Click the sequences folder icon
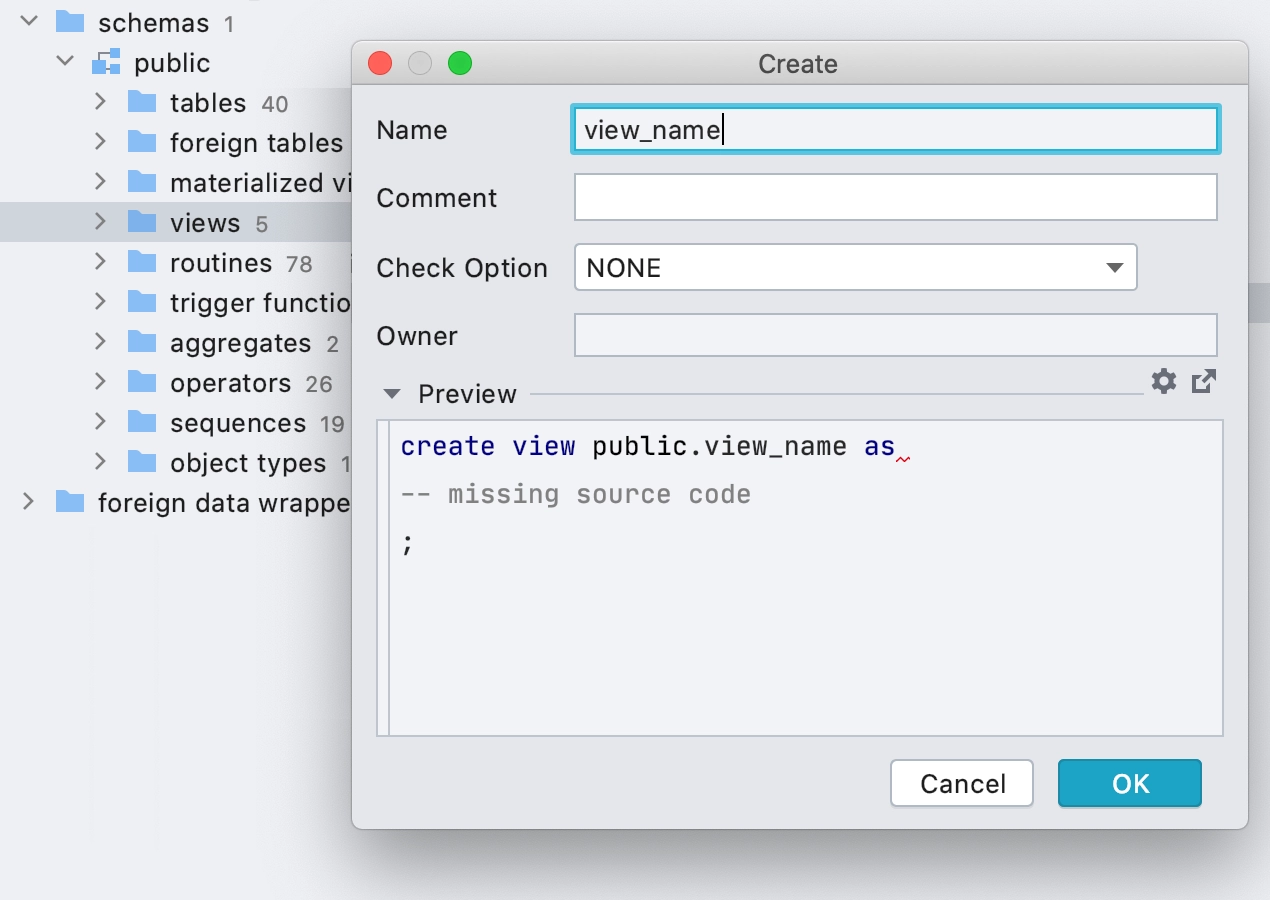 click(142, 422)
